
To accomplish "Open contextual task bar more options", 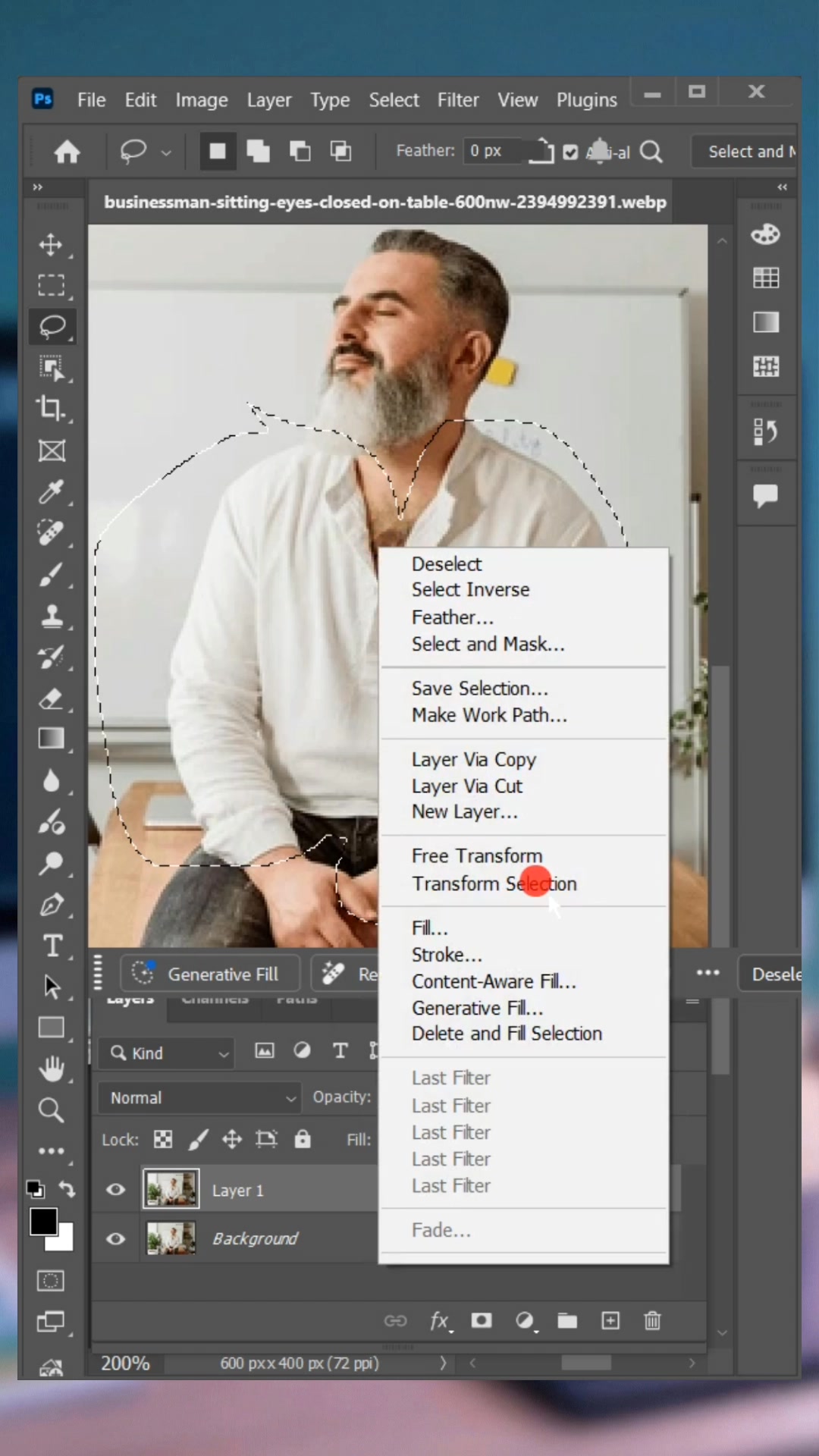I will [x=708, y=973].
